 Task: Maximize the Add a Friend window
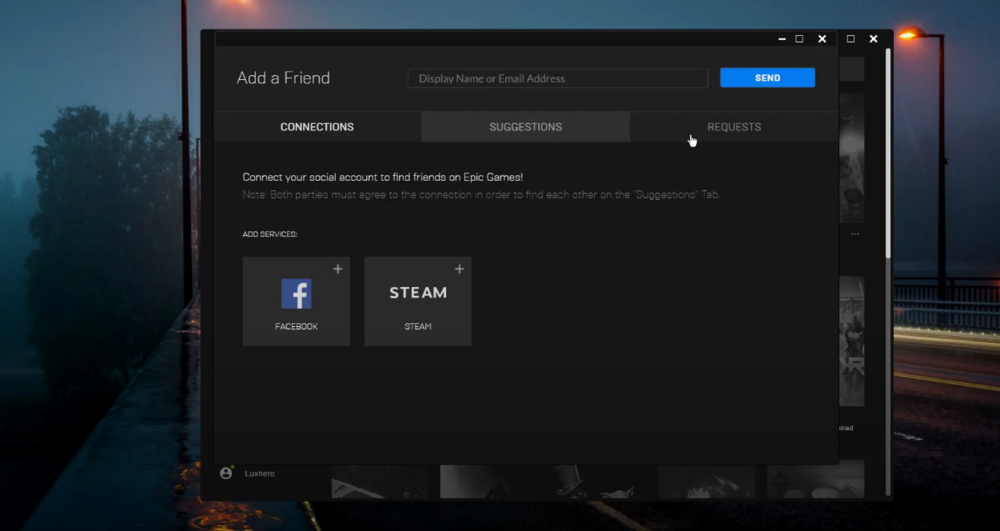[799, 39]
